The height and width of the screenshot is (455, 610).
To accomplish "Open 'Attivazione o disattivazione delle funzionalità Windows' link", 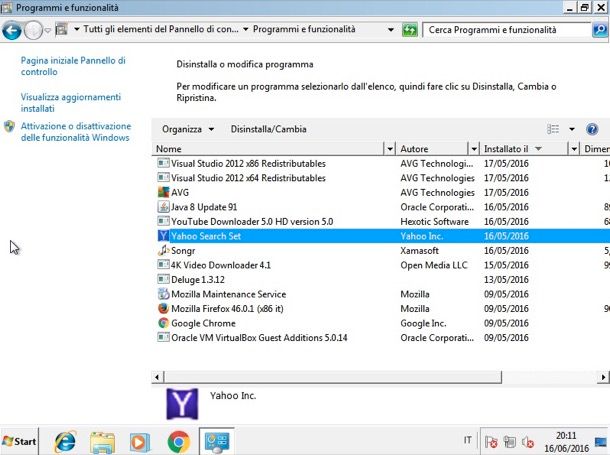I will (x=76, y=132).
